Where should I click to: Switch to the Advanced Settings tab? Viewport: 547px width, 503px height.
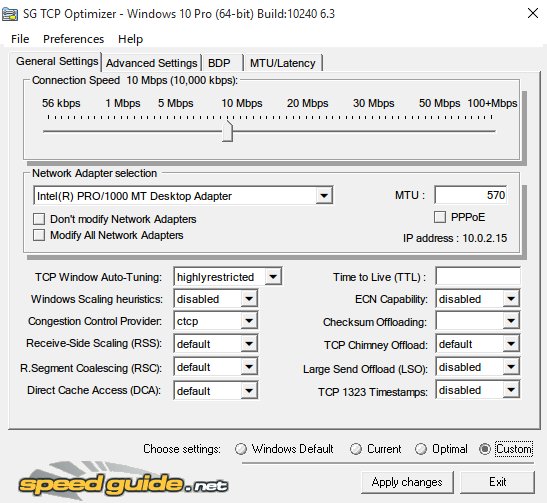click(151, 63)
